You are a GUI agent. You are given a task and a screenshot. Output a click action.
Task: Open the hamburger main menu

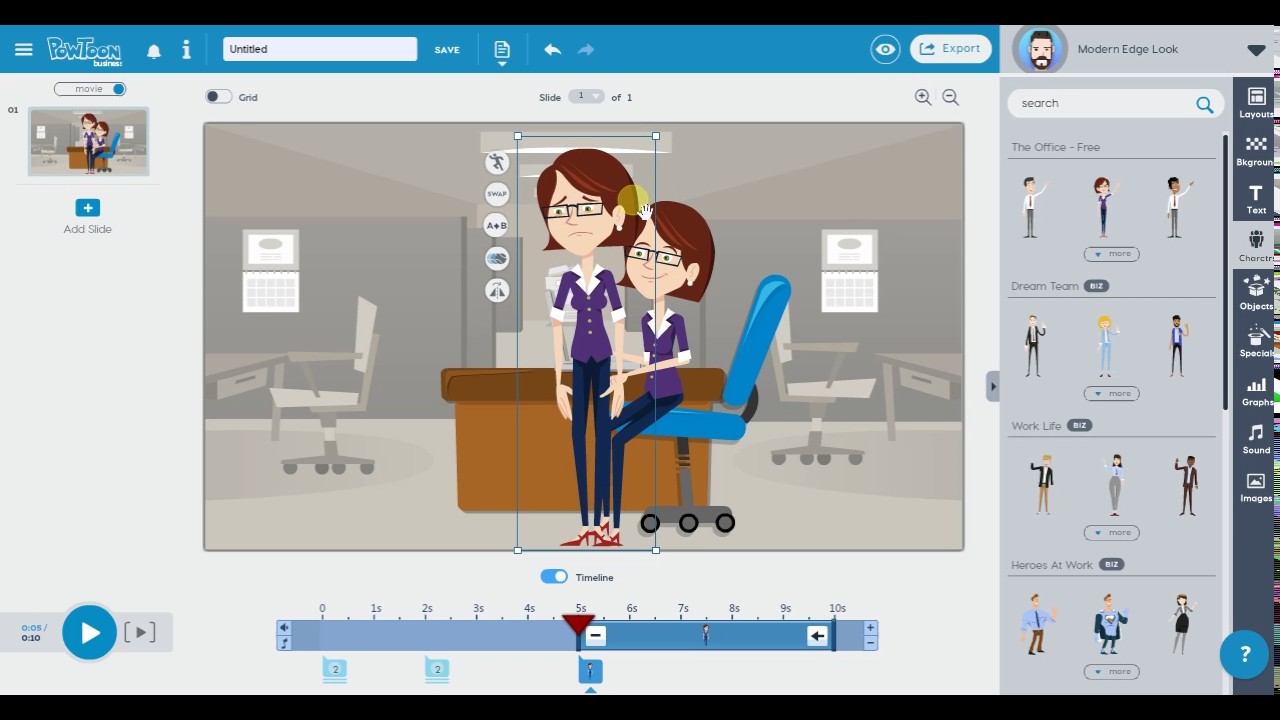coord(24,49)
